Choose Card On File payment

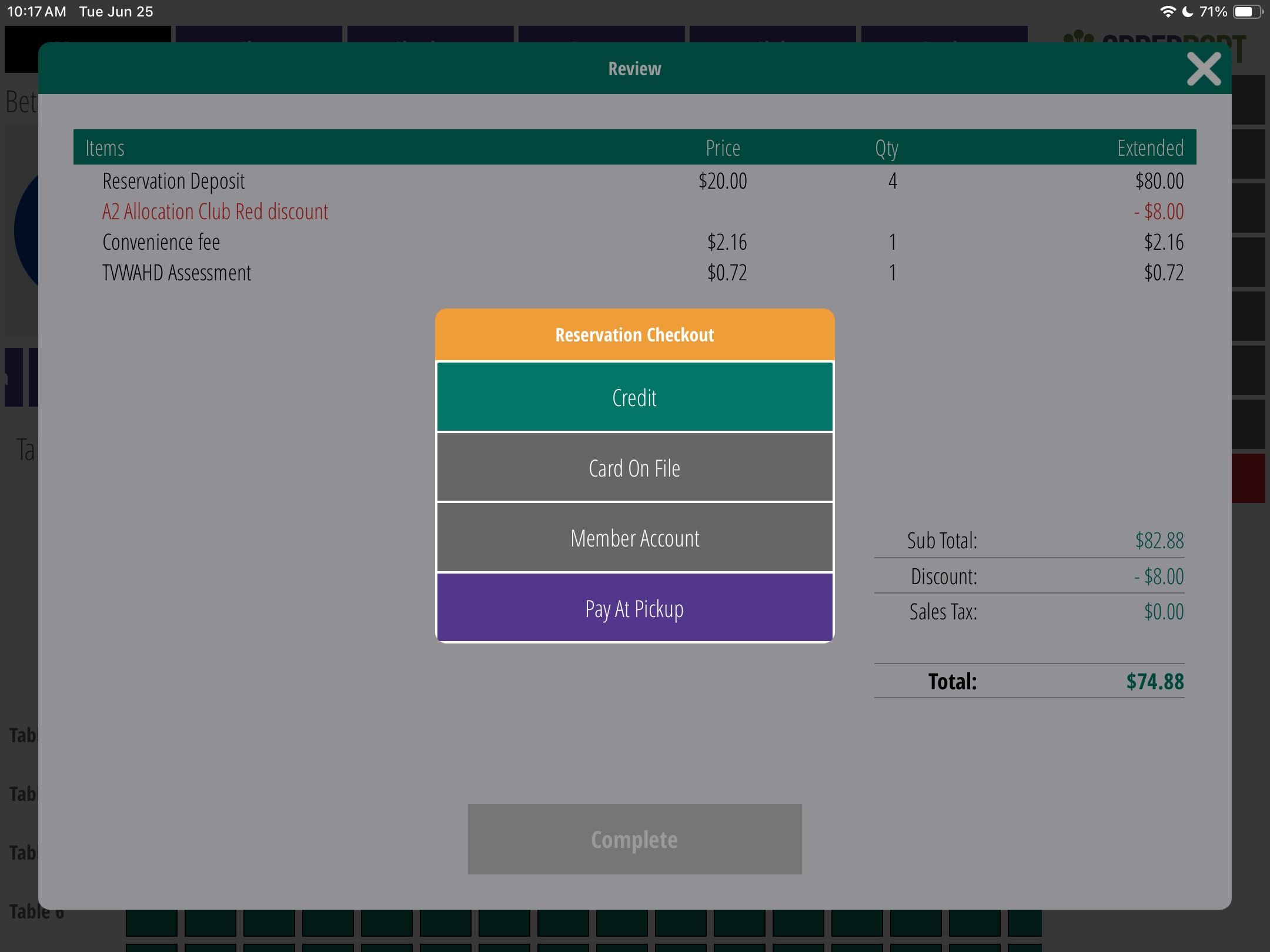pyautogui.click(x=634, y=468)
